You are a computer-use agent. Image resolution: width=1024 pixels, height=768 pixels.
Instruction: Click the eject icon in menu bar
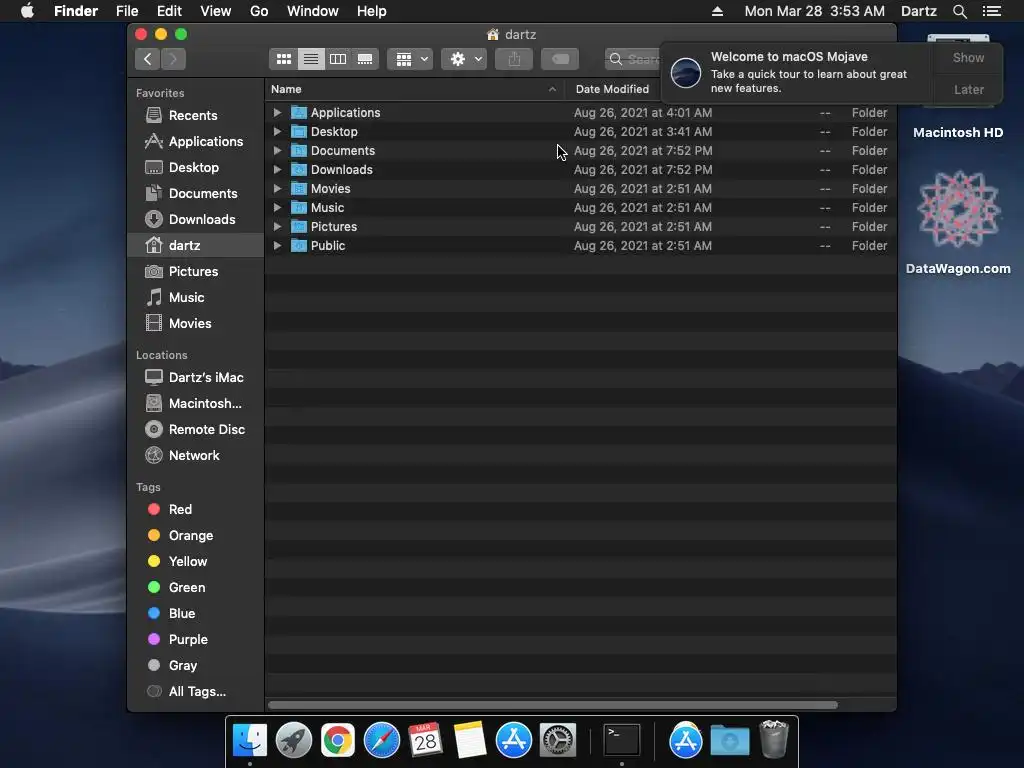pos(717,11)
